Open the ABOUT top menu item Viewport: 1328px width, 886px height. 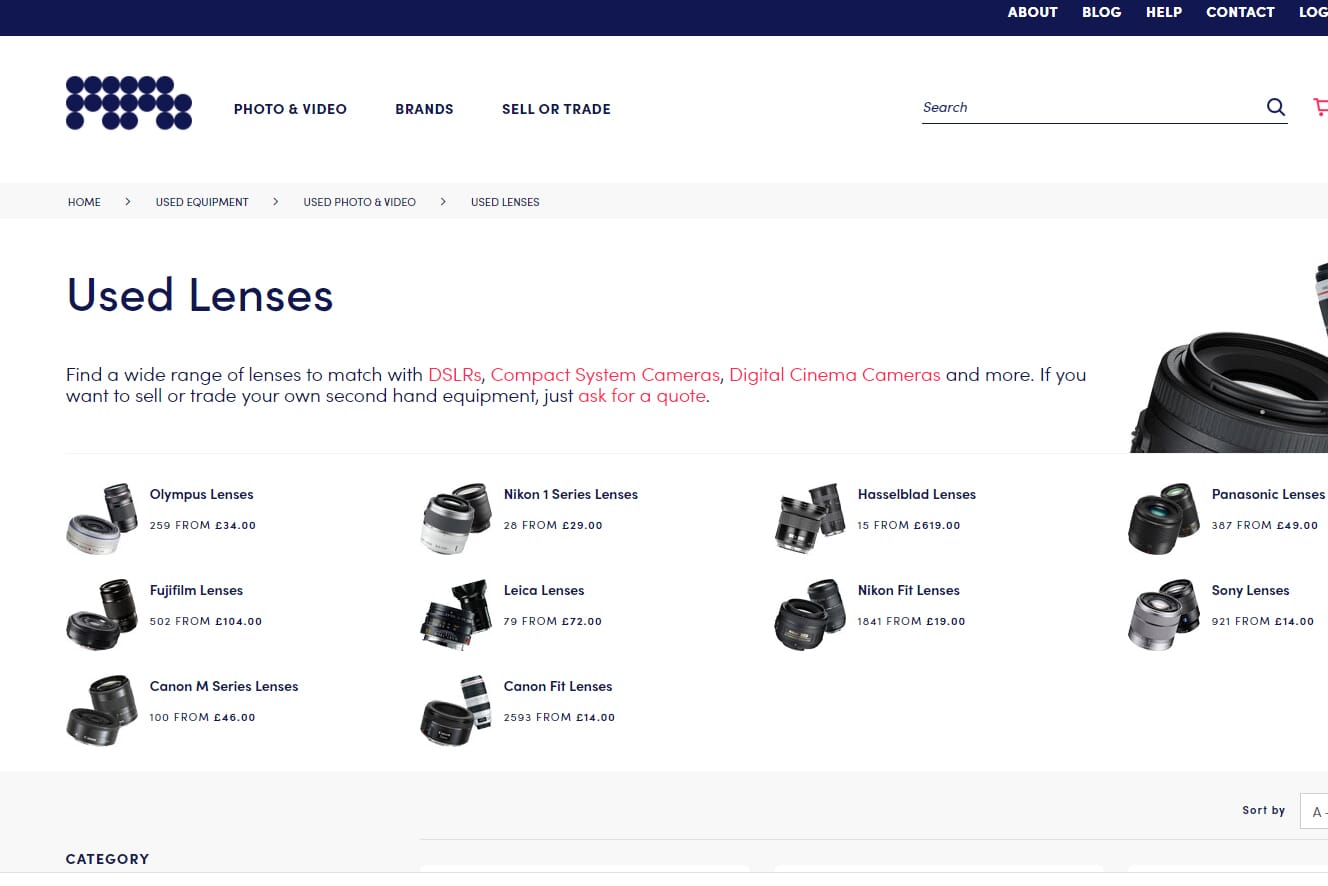coord(1032,12)
